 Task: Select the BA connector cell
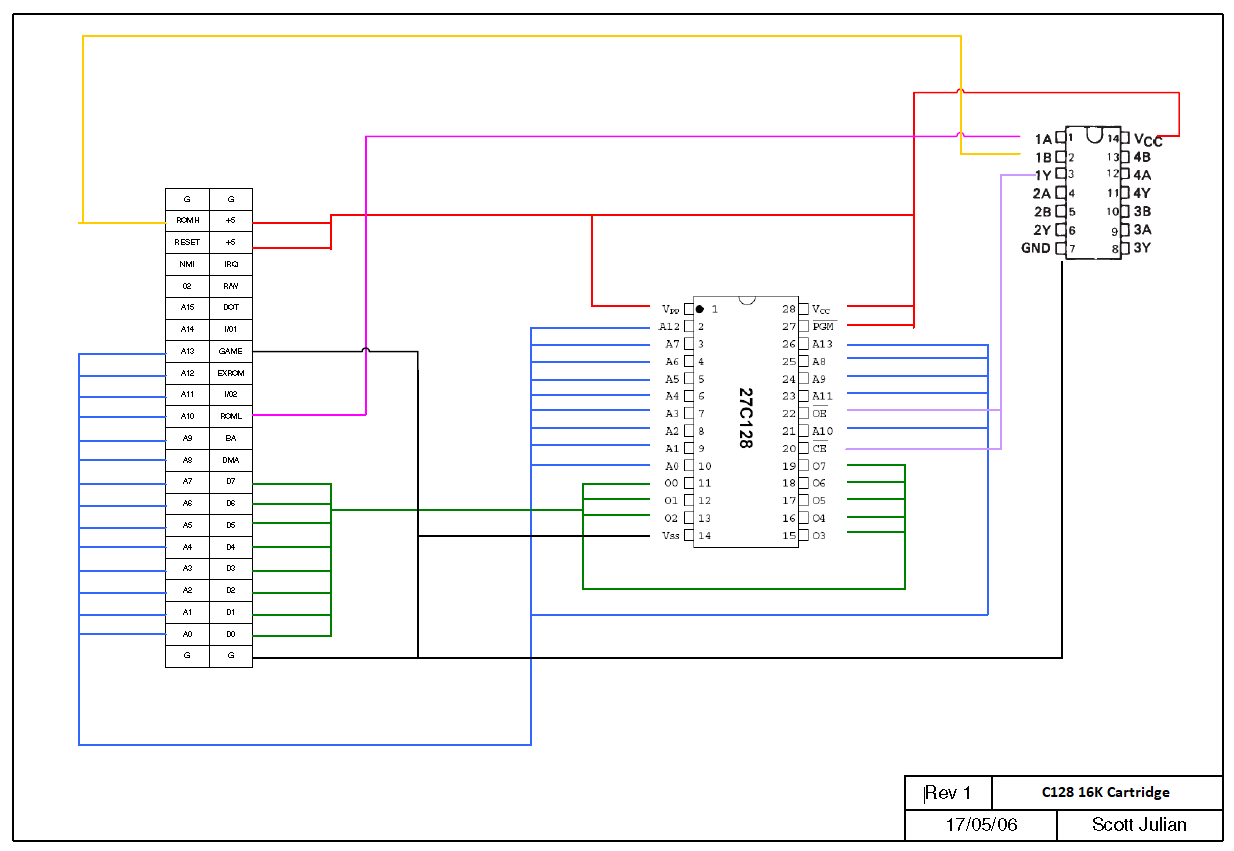pyautogui.click(x=231, y=439)
